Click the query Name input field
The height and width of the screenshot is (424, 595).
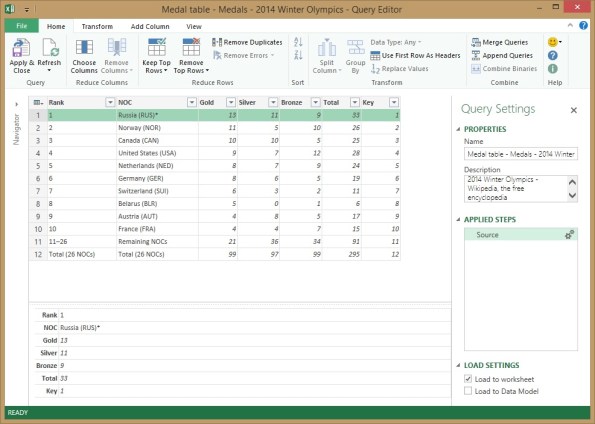point(521,154)
